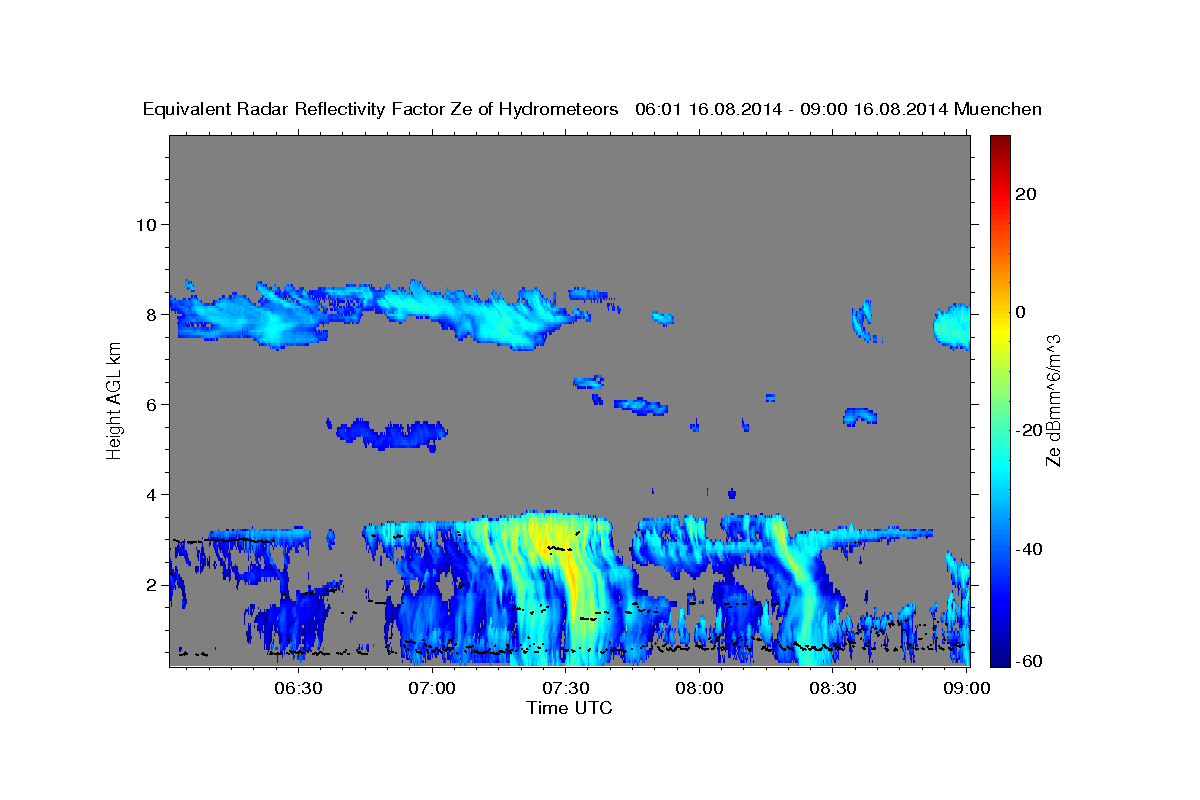1200x800 pixels.
Task: Click the height tick label '2'
Action: click(x=153, y=584)
